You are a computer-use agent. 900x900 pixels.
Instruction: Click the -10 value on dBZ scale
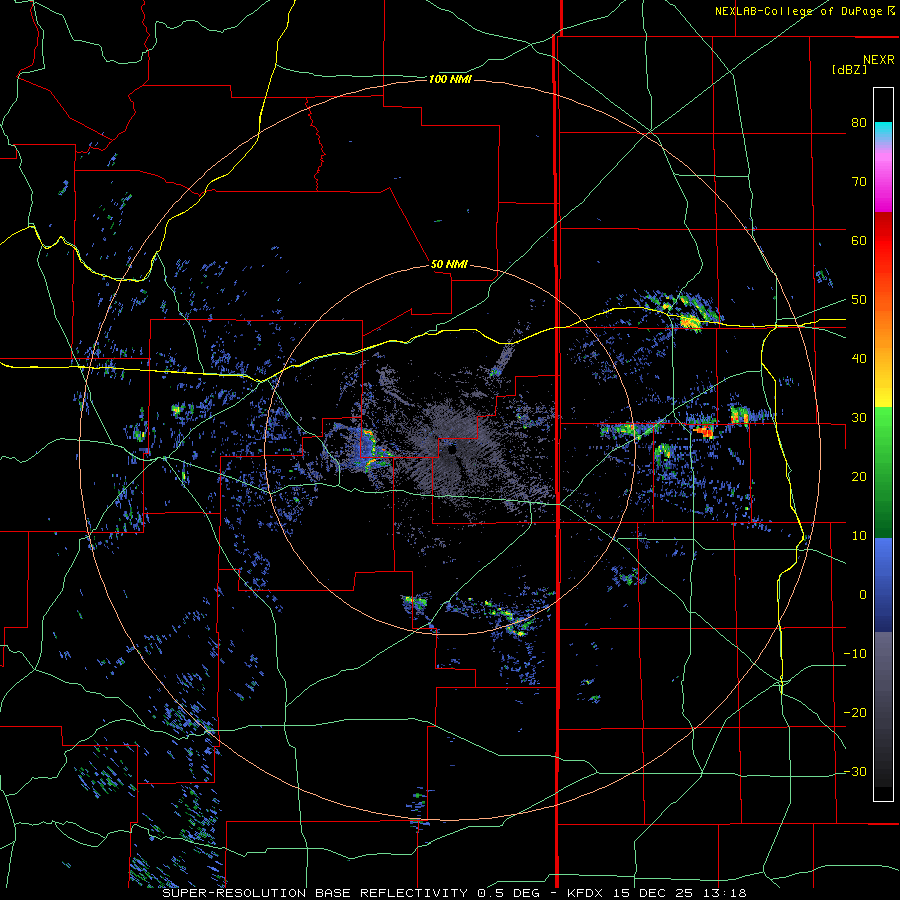click(x=855, y=653)
